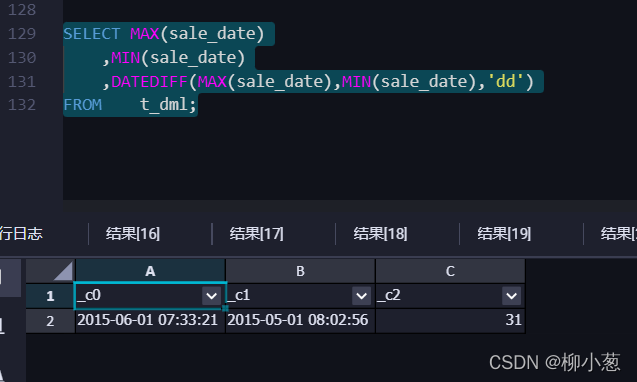Place the cursor on line 132 FROM clause
637x382 pixels.
tap(130, 105)
